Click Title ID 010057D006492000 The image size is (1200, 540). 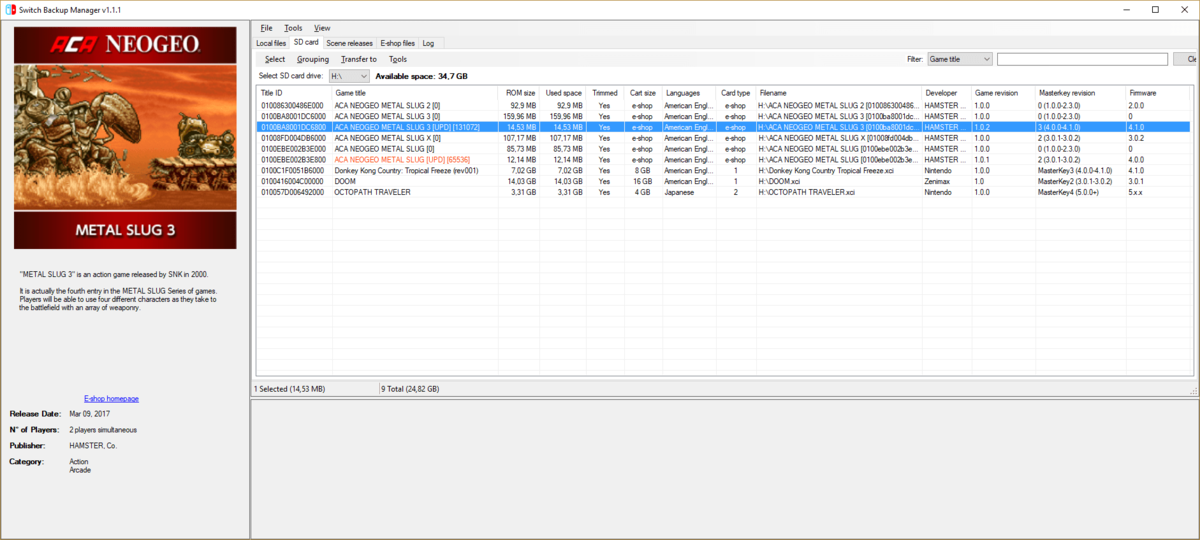click(x=292, y=192)
